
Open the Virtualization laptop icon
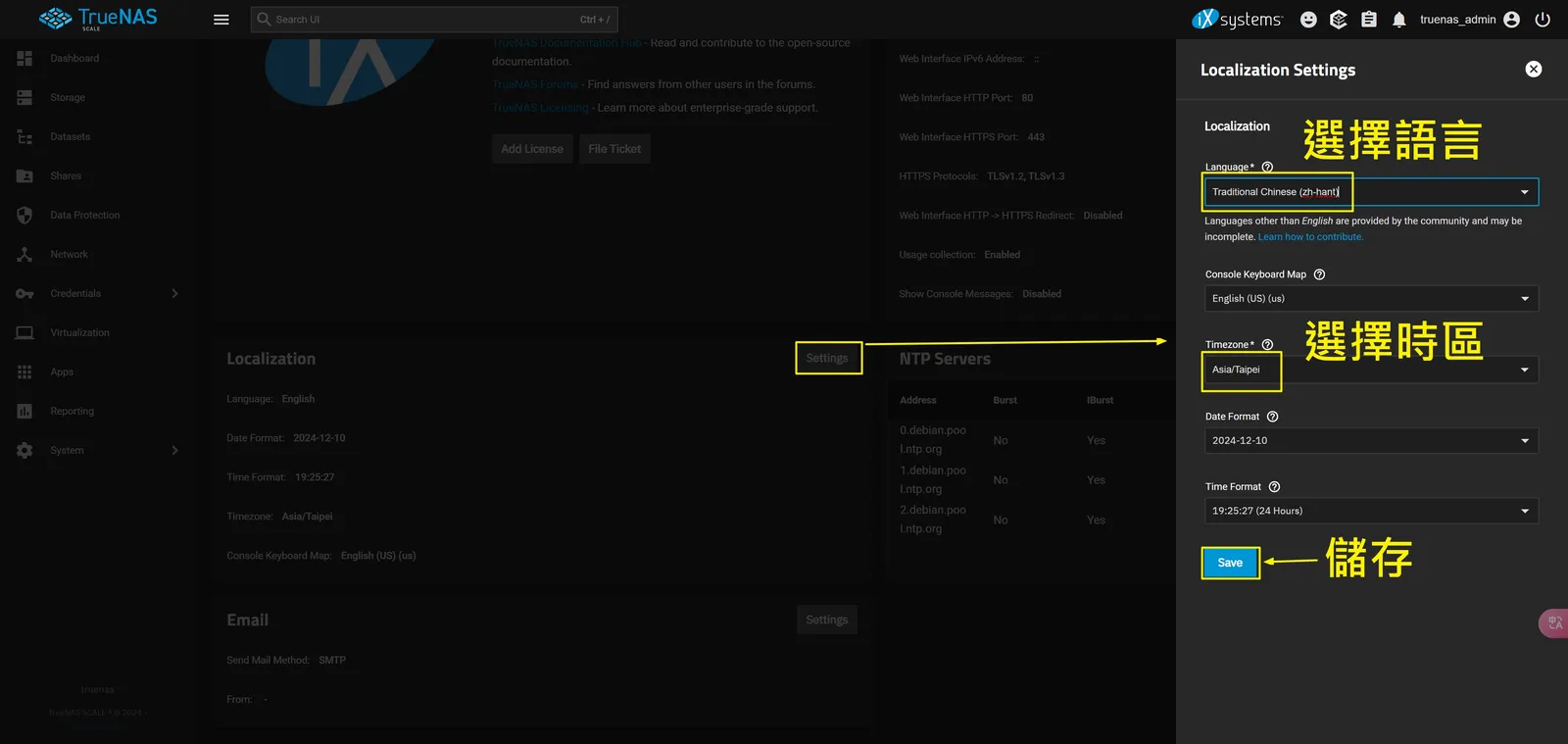pos(24,333)
